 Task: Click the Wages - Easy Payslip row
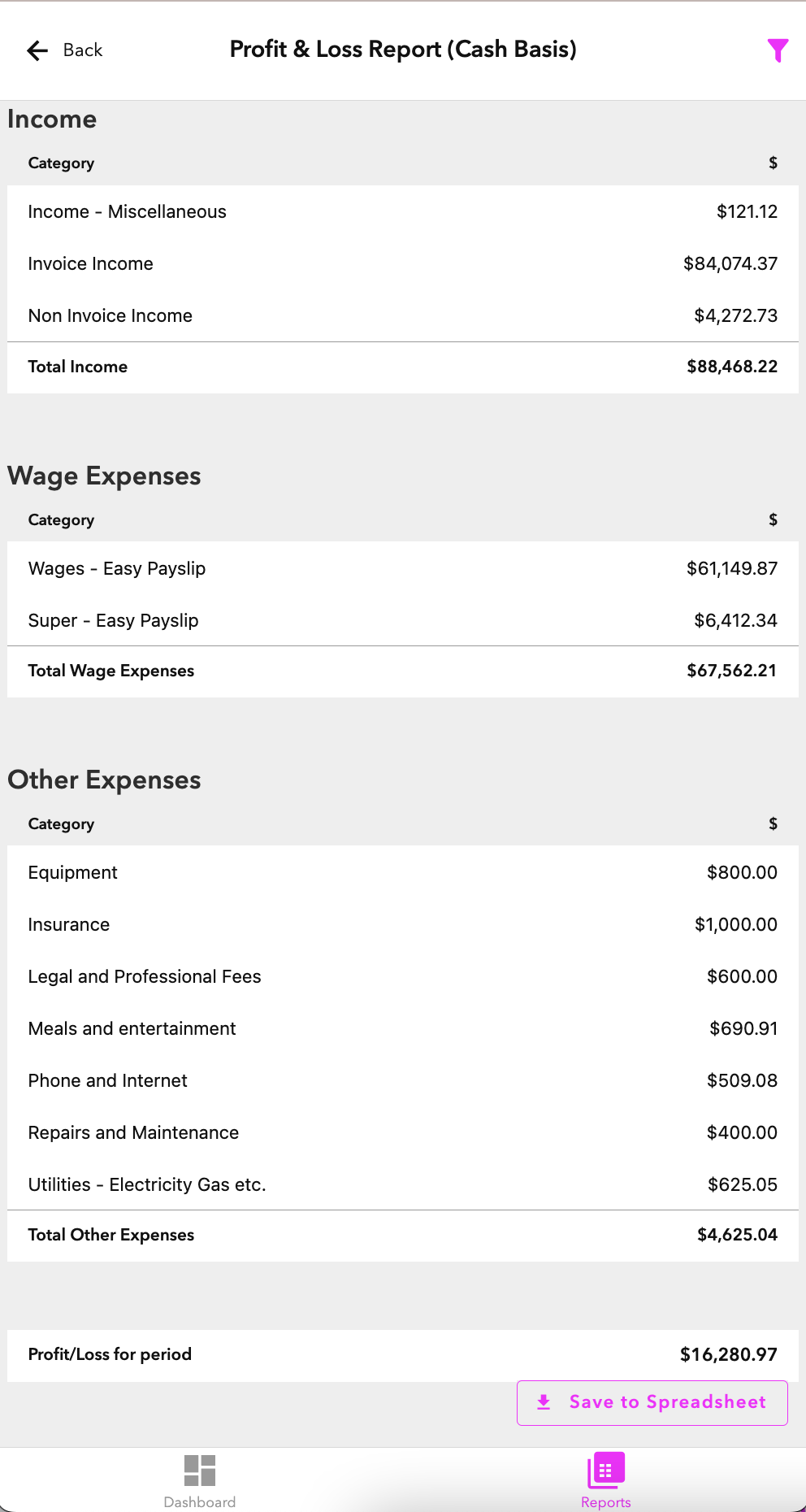pyautogui.click(x=403, y=568)
